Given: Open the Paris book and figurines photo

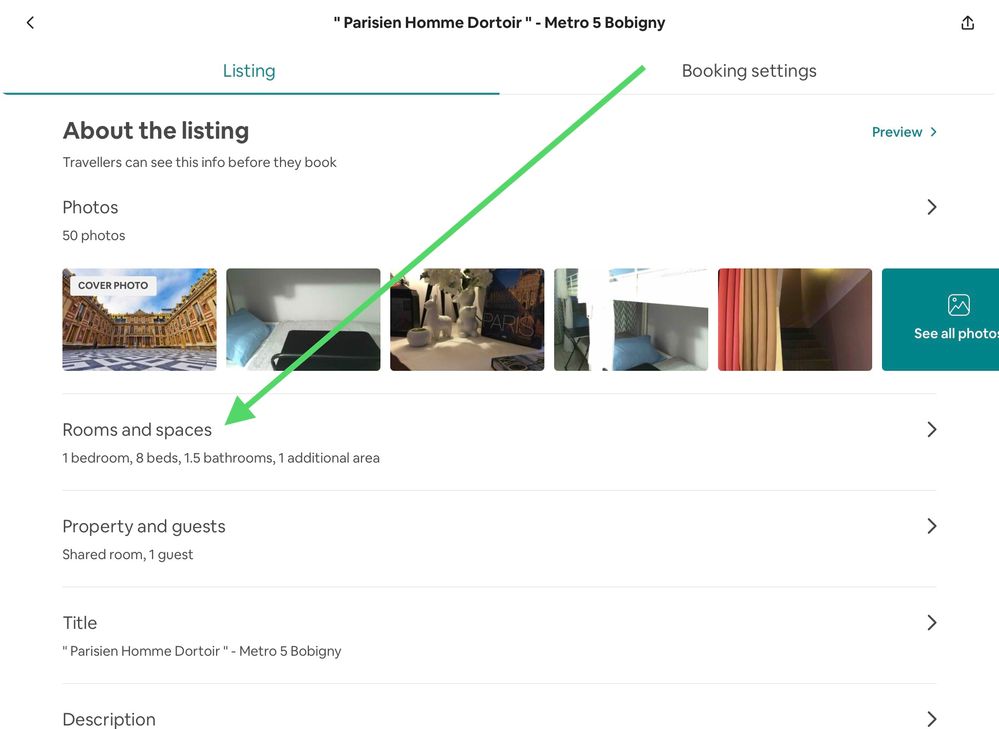Looking at the screenshot, I should 467,320.
